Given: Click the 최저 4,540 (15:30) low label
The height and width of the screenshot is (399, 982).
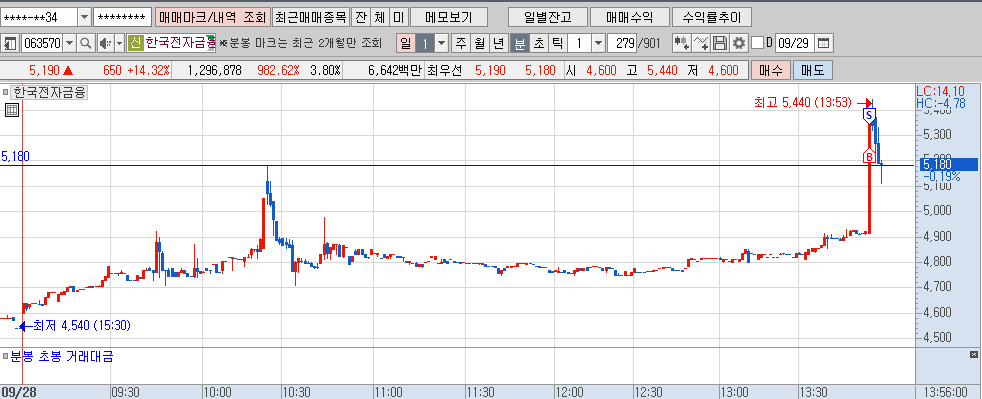Looking at the screenshot, I should [x=81, y=326].
